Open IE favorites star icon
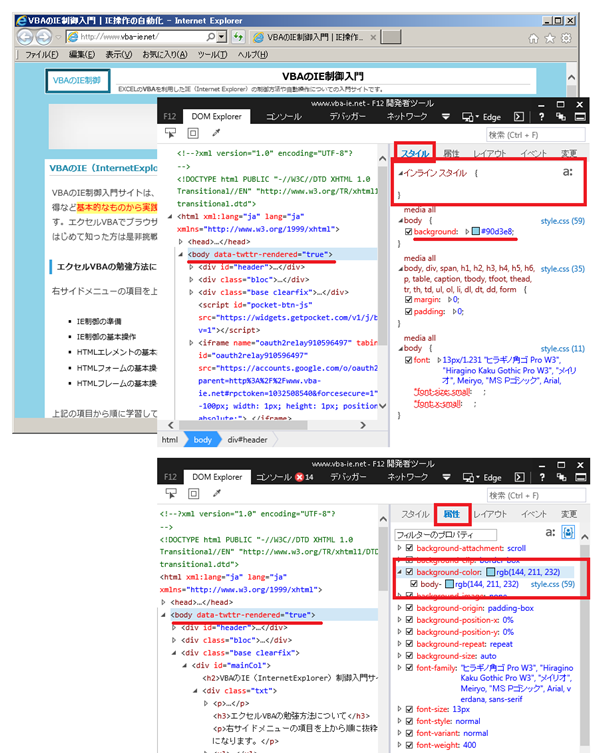This screenshot has height=753, width=600. click(x=550, y=38)
